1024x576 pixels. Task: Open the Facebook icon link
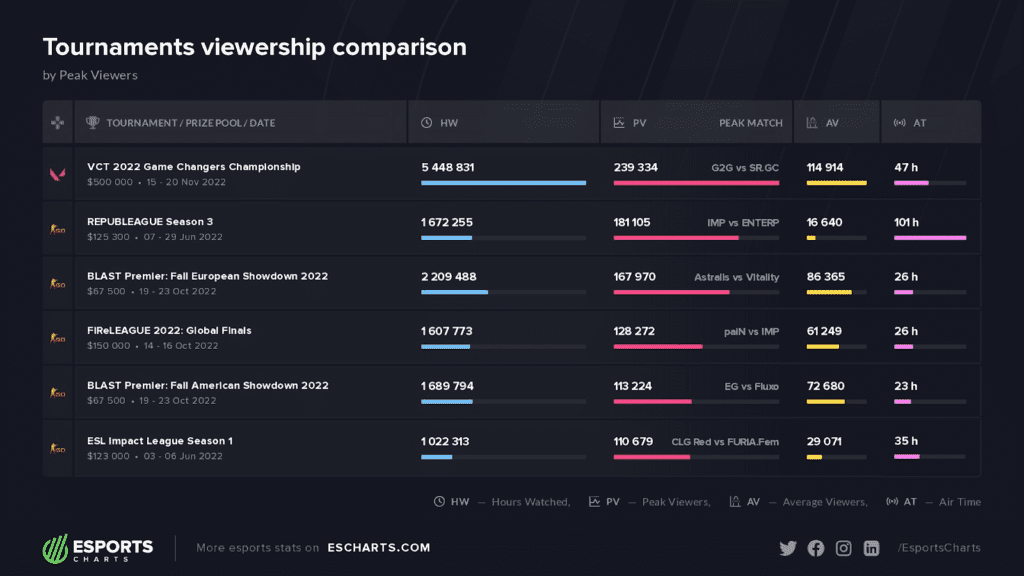816,548
